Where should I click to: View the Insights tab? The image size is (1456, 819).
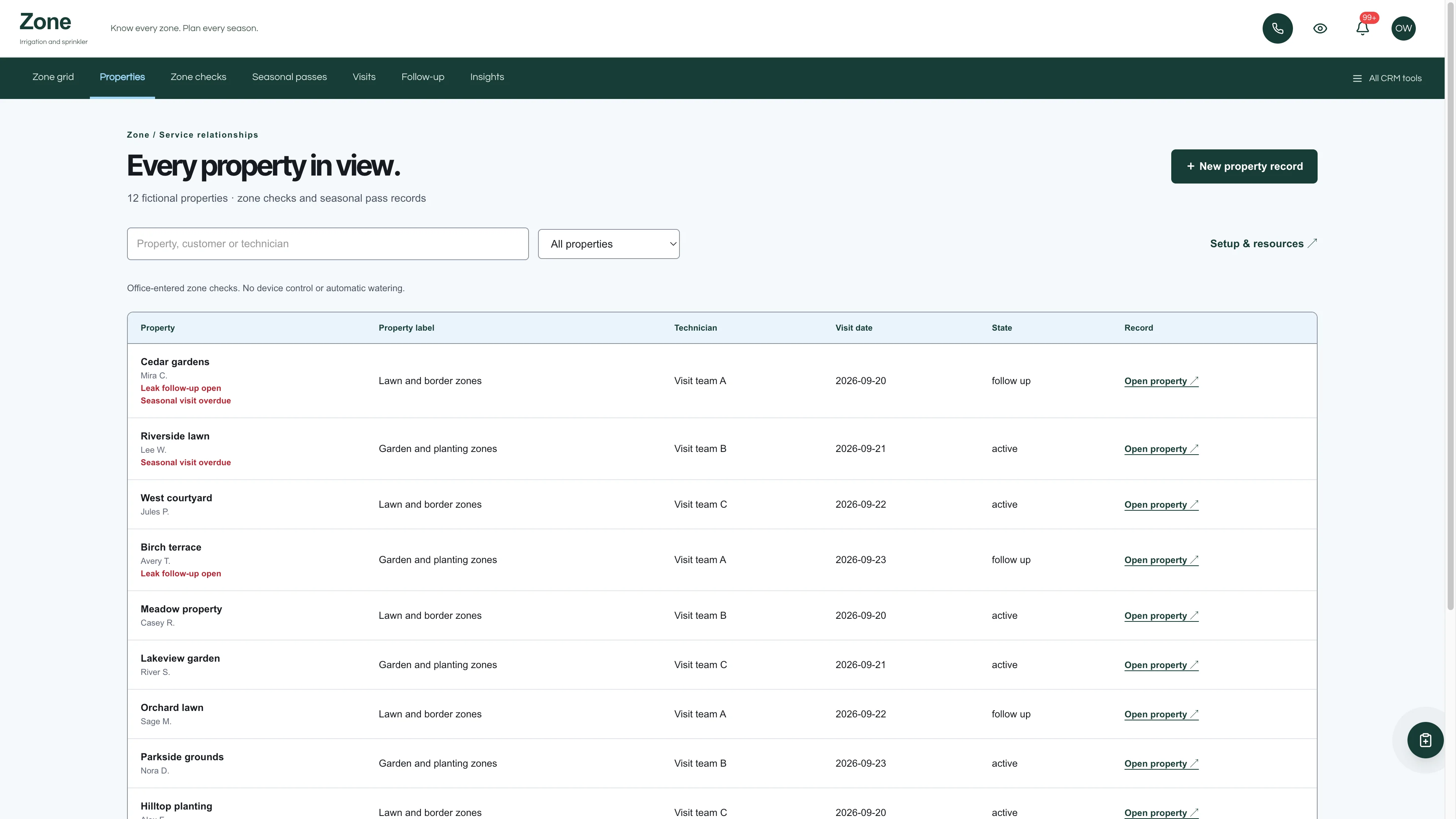(x=487, y=77)
